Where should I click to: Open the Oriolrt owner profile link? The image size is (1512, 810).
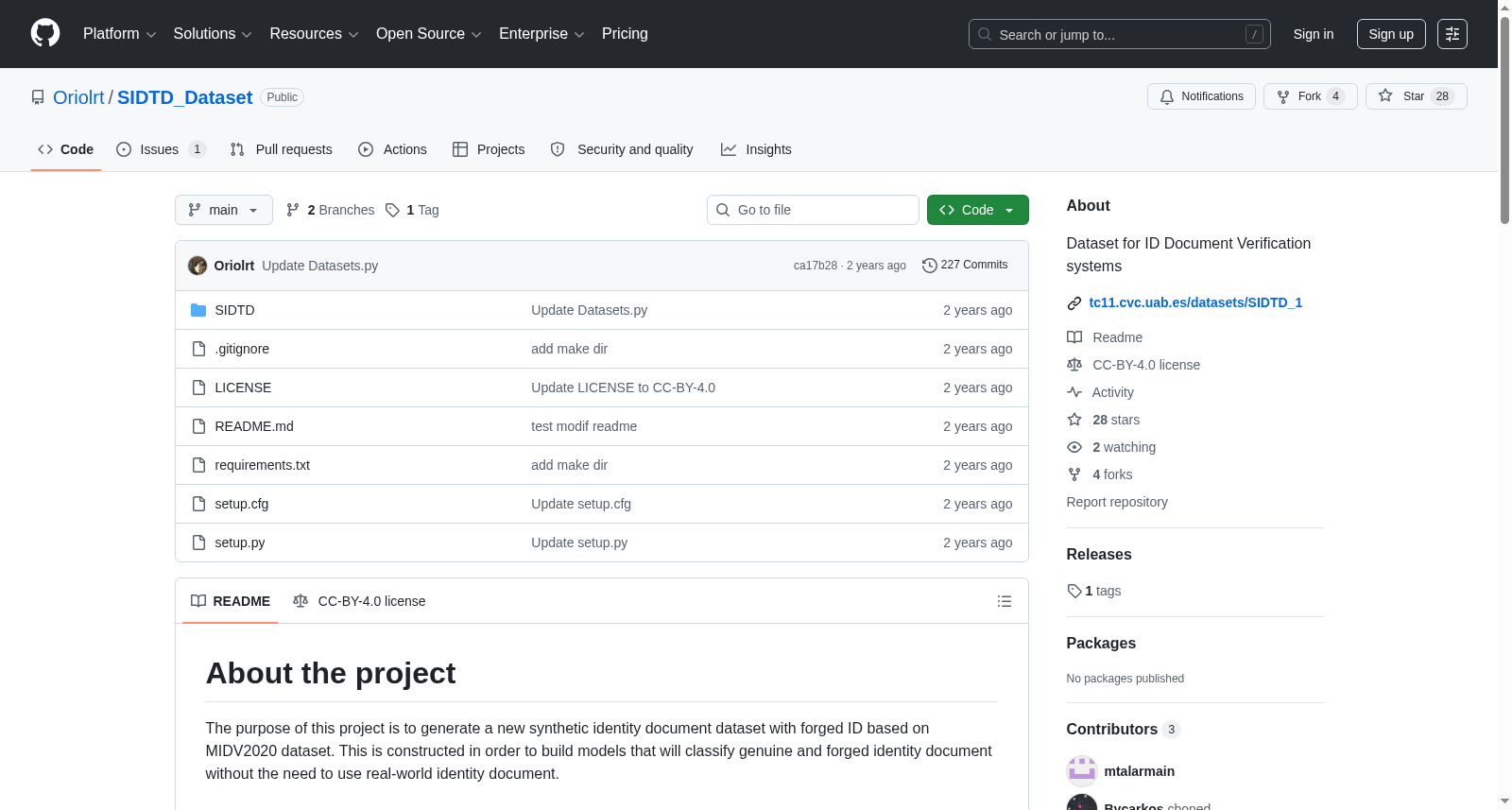coord(78,97)
